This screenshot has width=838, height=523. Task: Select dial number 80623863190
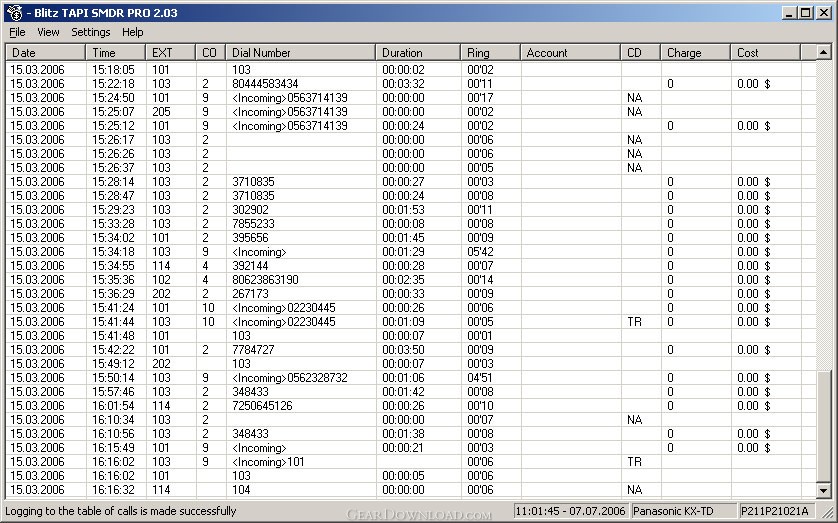tap(265, 279)
